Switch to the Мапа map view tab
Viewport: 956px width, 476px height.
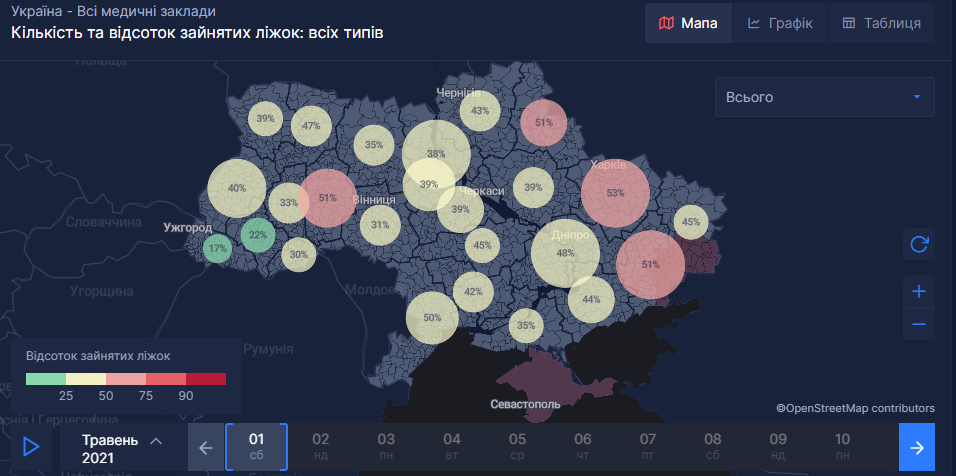pos(688,23)
